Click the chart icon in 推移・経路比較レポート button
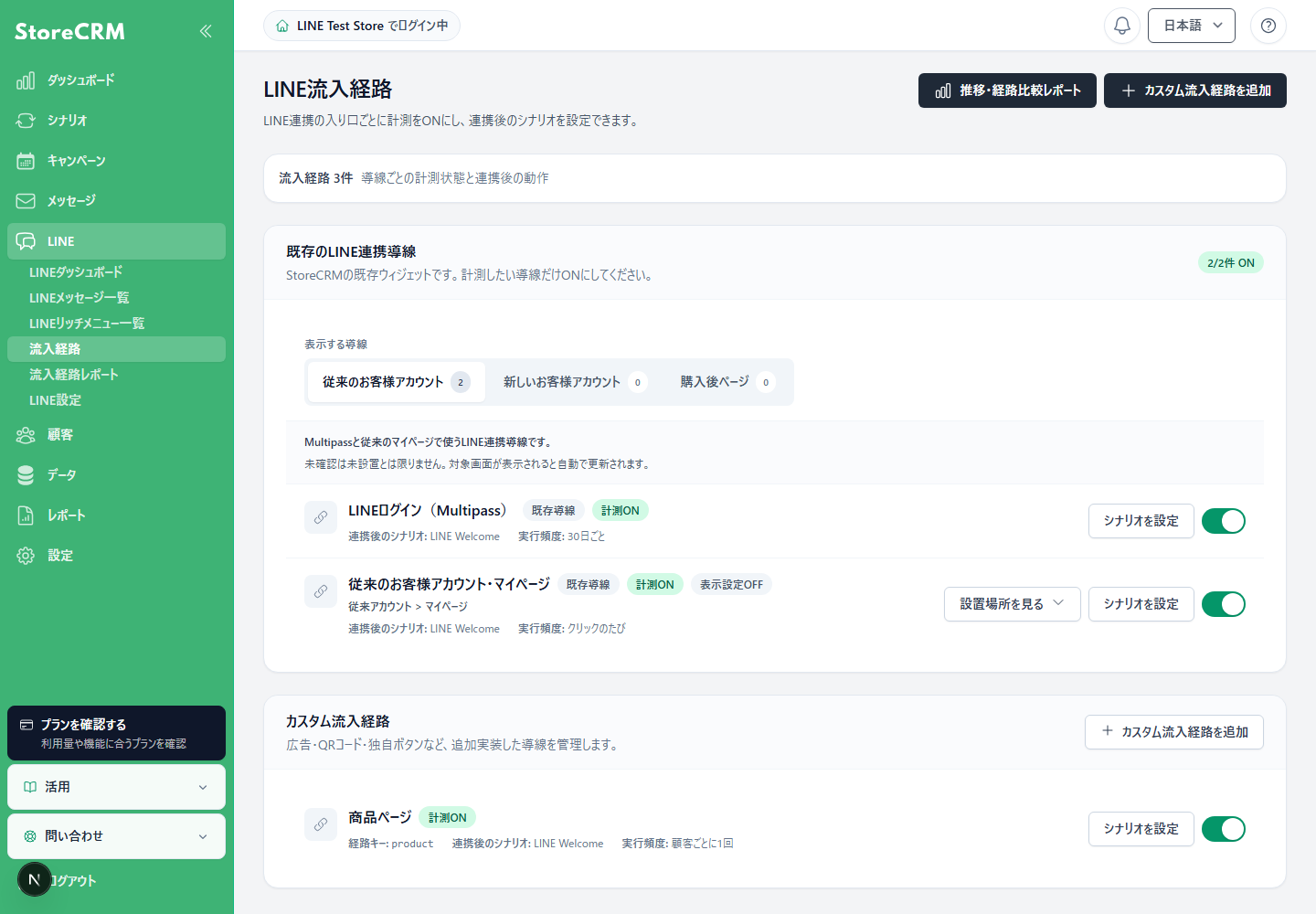The image size is (1316, 914). (943, 90)
